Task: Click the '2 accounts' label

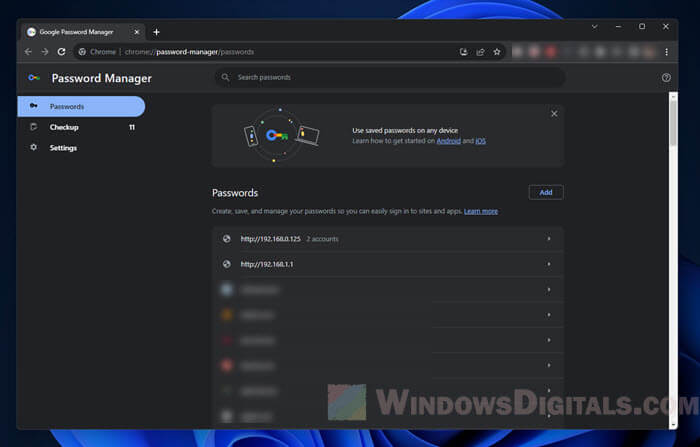Action: (x=322, y=239)
